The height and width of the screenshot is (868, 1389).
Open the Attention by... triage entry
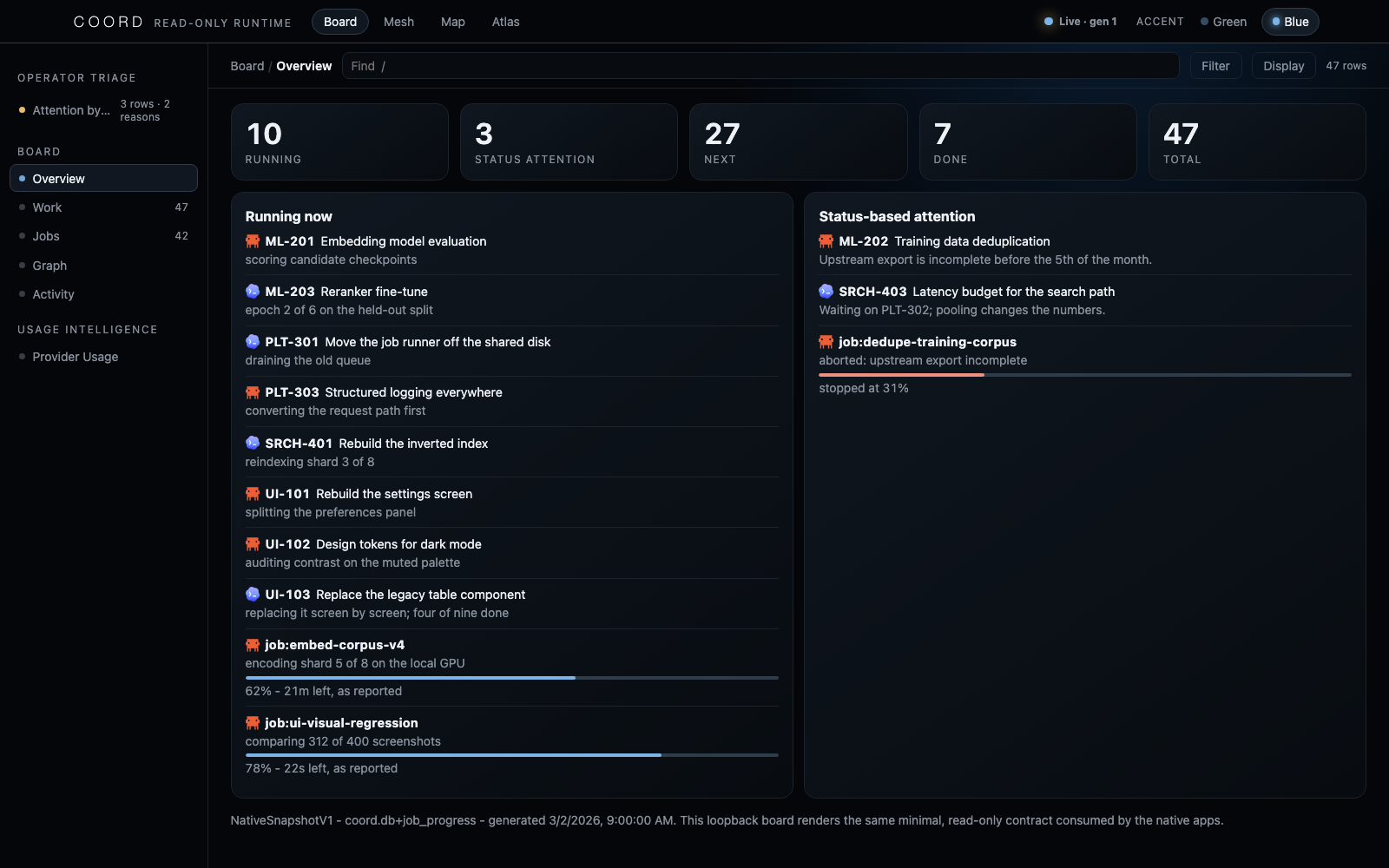103,110
